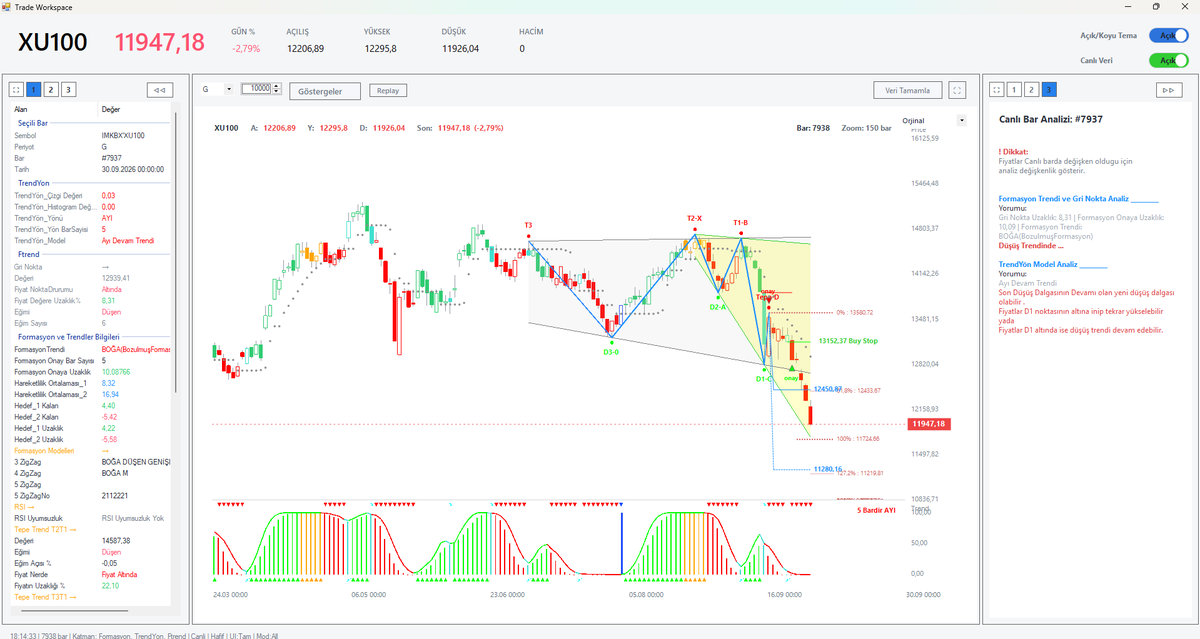Image resolution: width=1200 pixels, height=639 pixels.
Task: Select the Hedef_2 Uzaklık row
Action: tap(91, 439)
